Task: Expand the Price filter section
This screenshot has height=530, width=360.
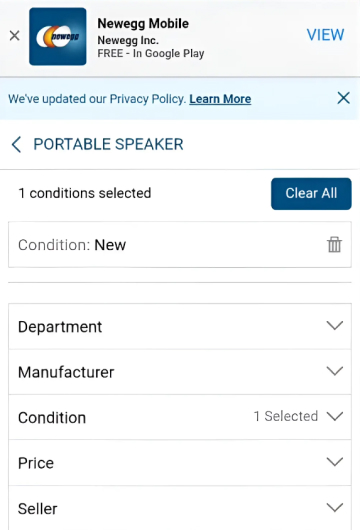Action: [x=180, y=463]
